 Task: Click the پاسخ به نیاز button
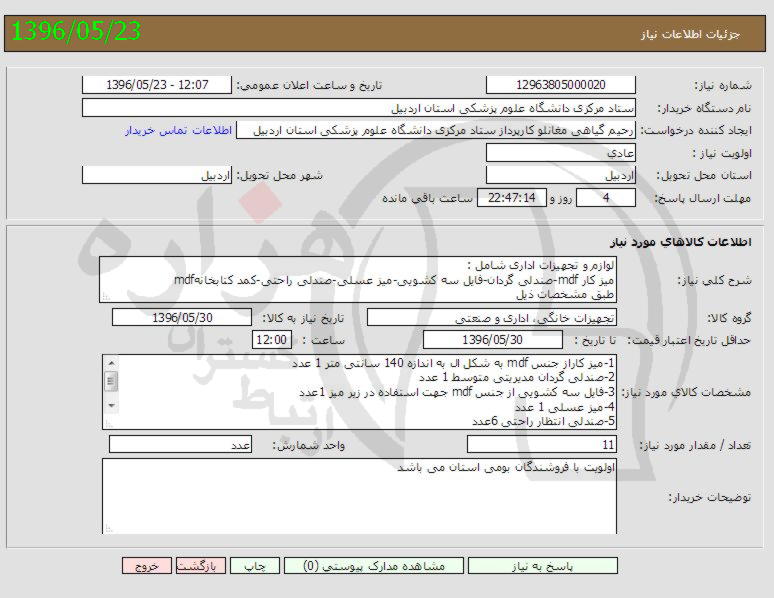click(x=542, y=566)
